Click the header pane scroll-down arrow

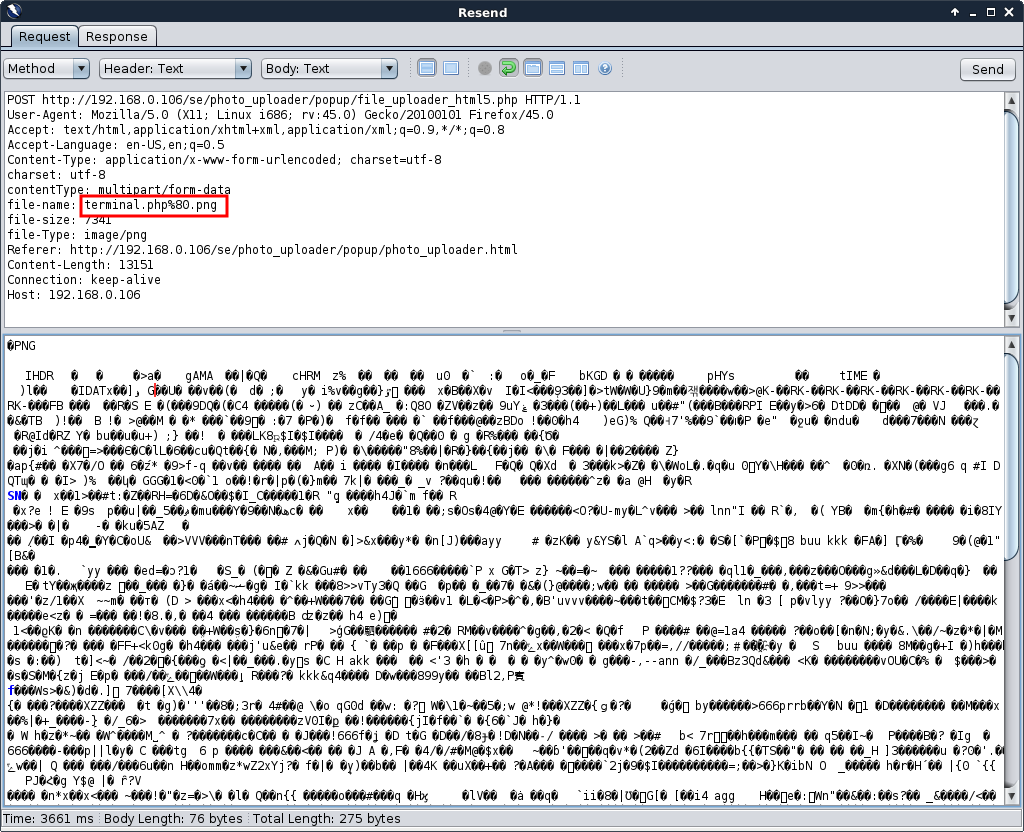(1011, 318)
